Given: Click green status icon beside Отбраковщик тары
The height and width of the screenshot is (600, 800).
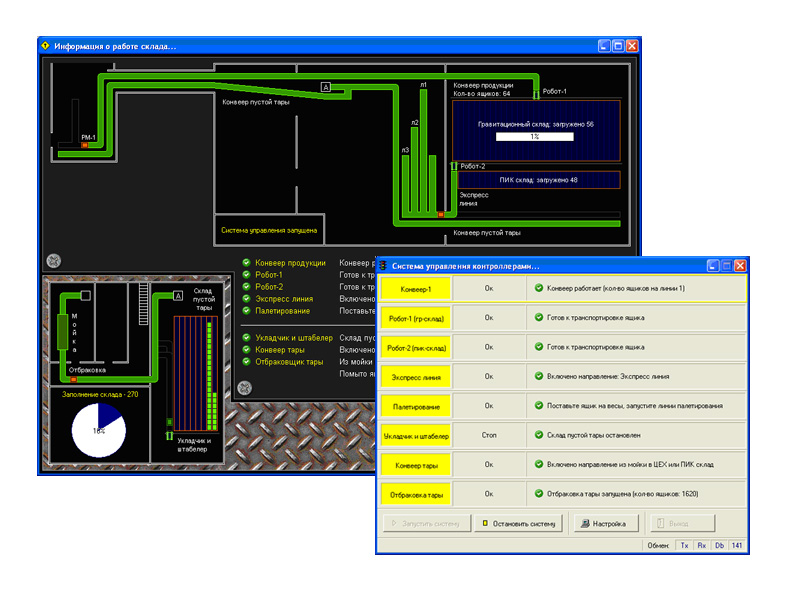Looking at the screenshot, I should point(246,362).
